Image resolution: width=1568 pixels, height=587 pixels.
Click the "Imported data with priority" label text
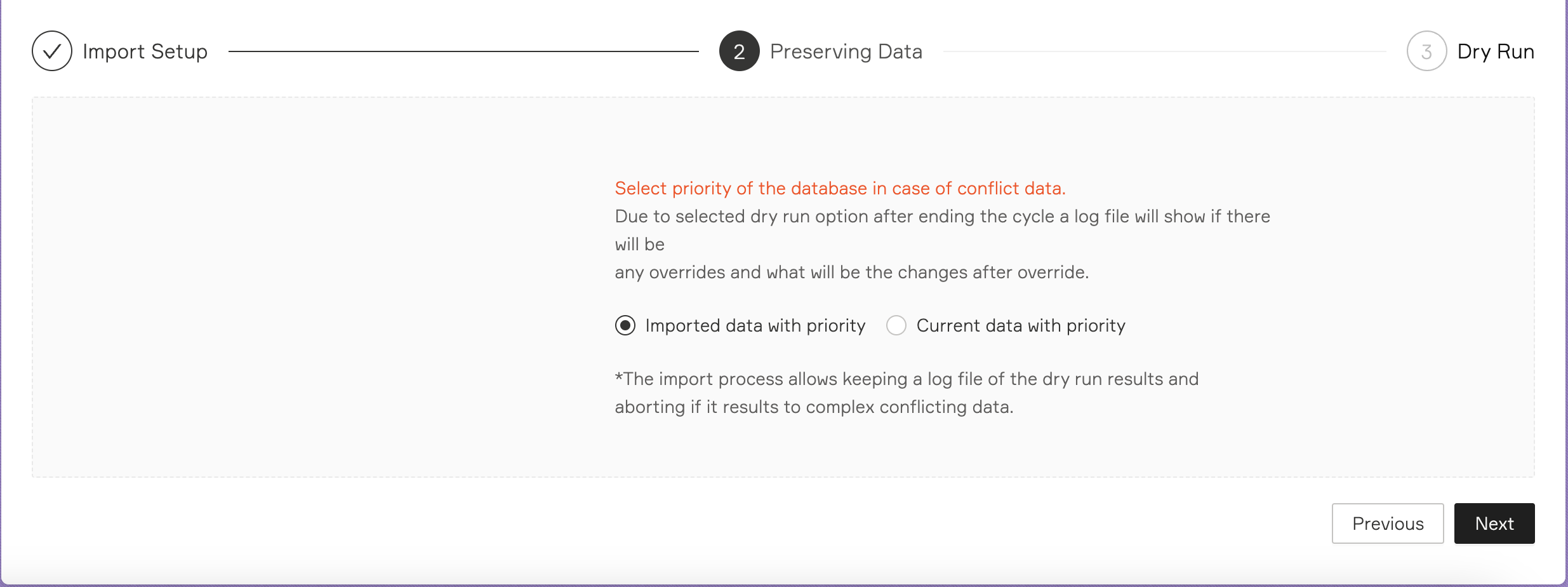[x=755, y=325]
